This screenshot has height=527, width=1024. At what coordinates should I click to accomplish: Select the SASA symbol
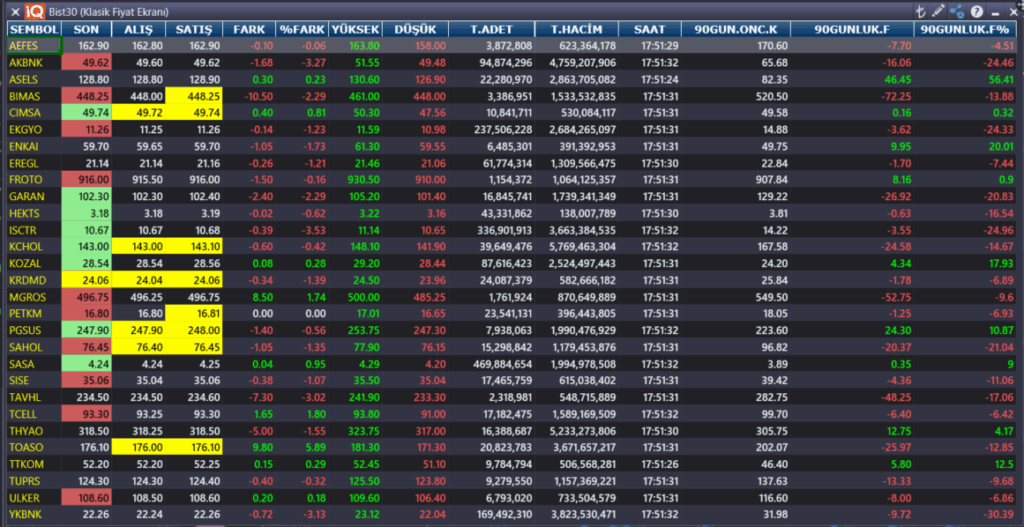pyautogui.click(x=21, y=364)
